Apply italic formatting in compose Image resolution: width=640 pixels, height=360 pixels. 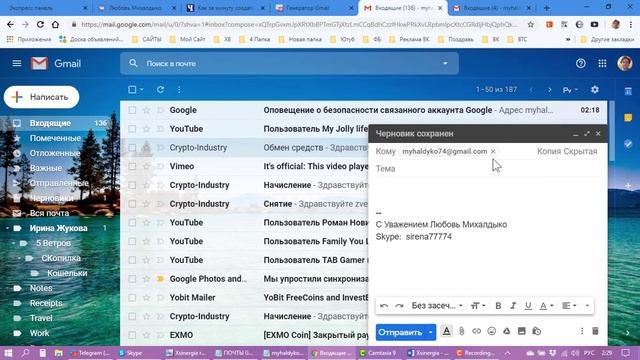[x=513, y=306]
